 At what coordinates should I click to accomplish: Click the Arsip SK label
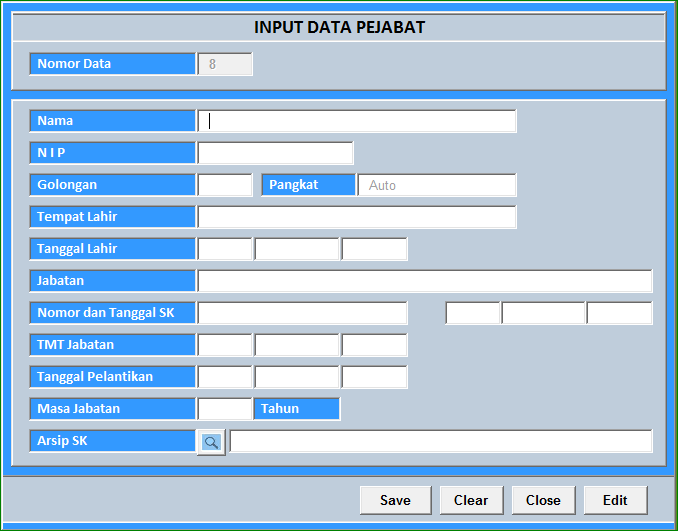(112, 441)
